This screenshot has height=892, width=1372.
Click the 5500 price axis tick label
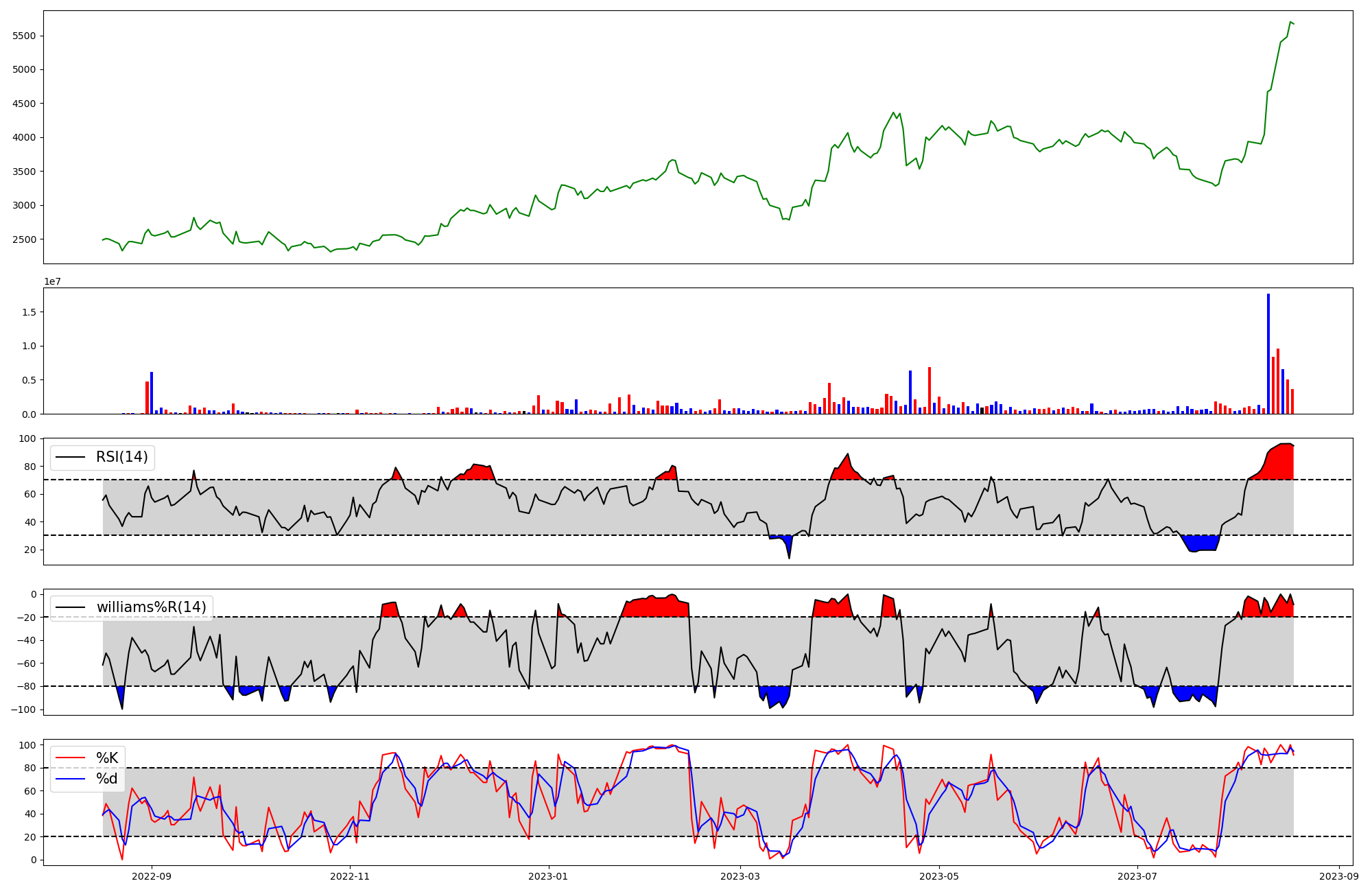pos(25,36)
